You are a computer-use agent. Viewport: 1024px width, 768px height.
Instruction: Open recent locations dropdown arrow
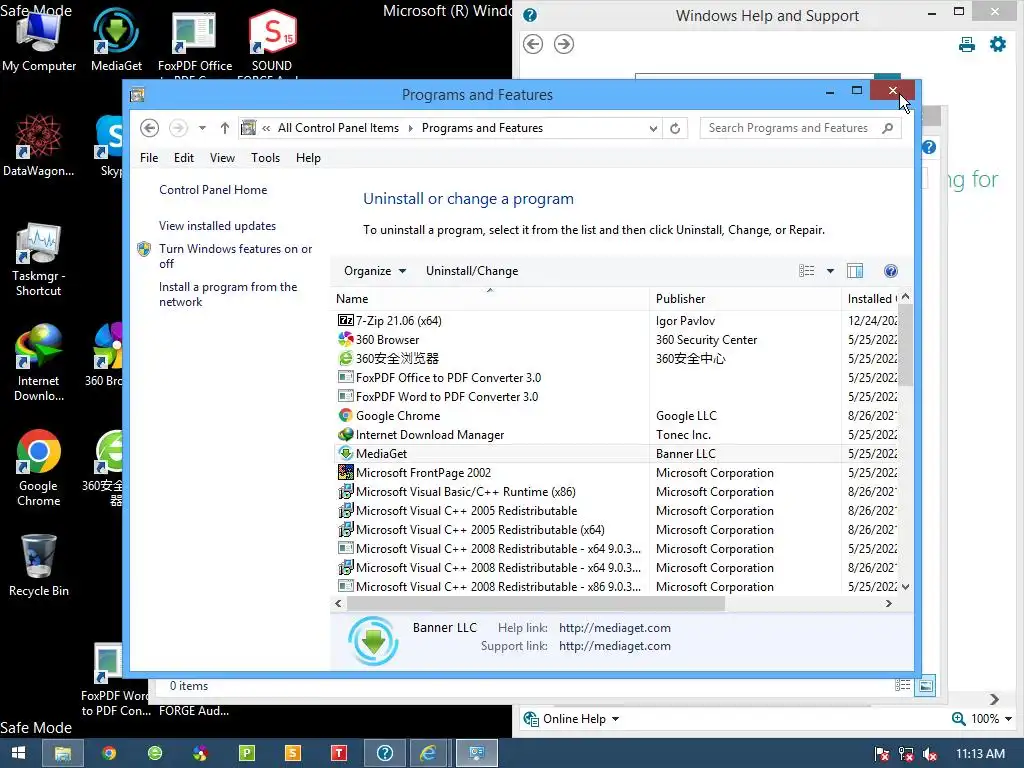click(202, 128)
